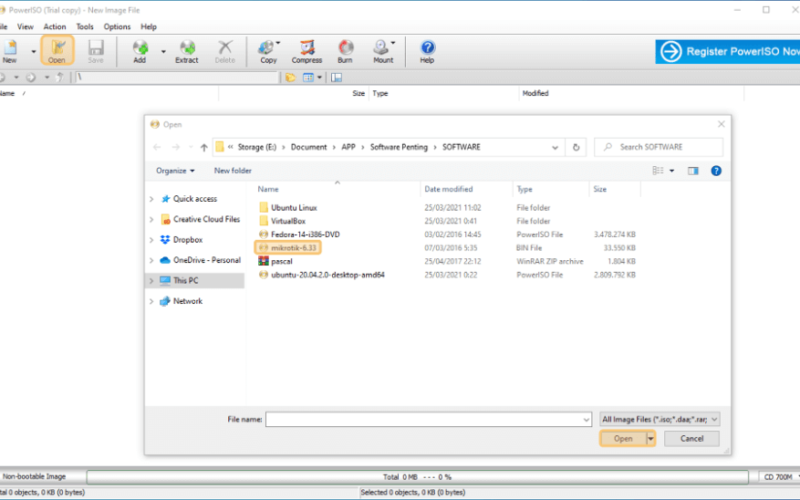Click the Open toolbar icon in PowerISO

tap(57, 51)
